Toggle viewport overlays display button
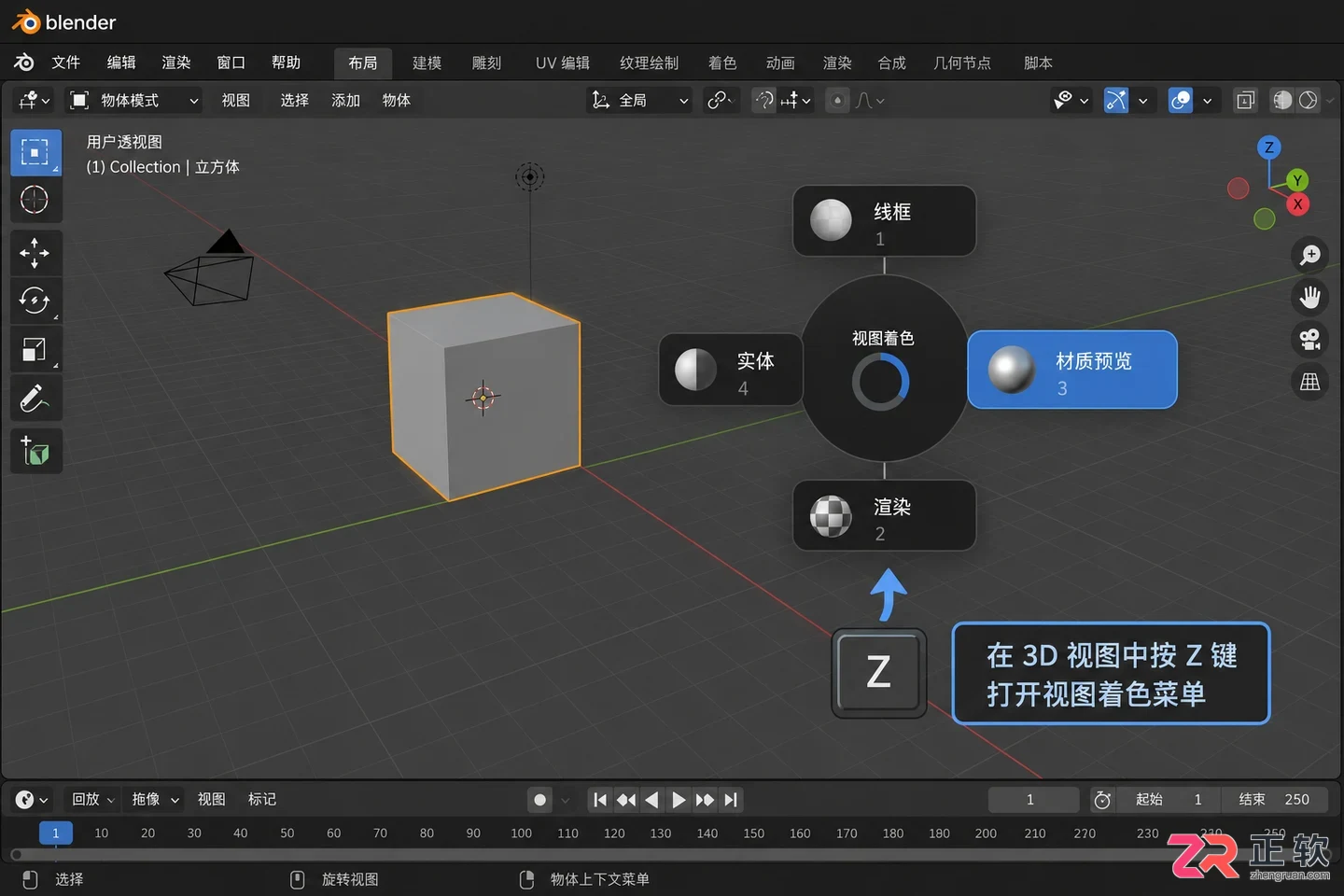 1181,100
